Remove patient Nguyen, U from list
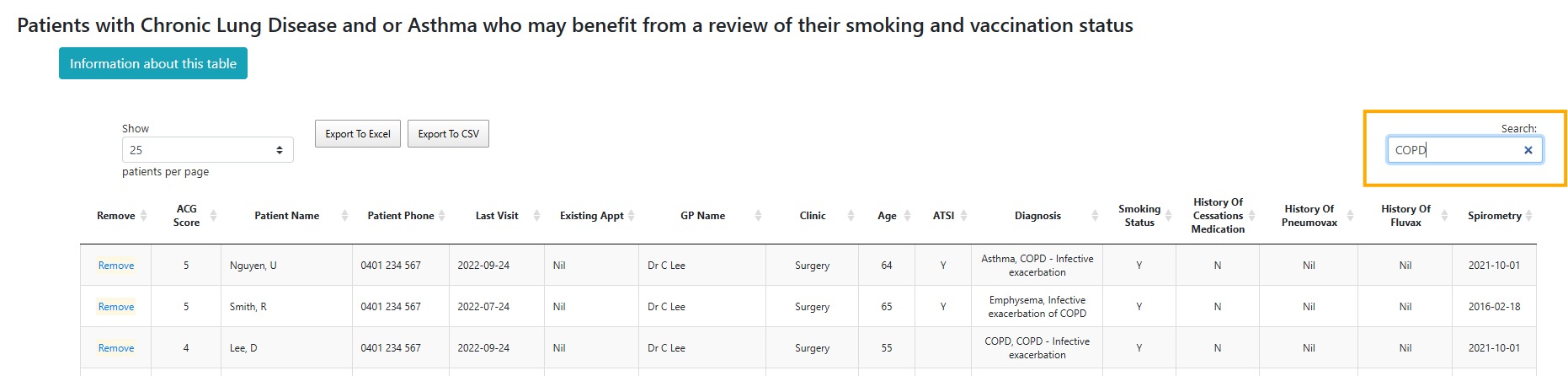 pos(116,266)
